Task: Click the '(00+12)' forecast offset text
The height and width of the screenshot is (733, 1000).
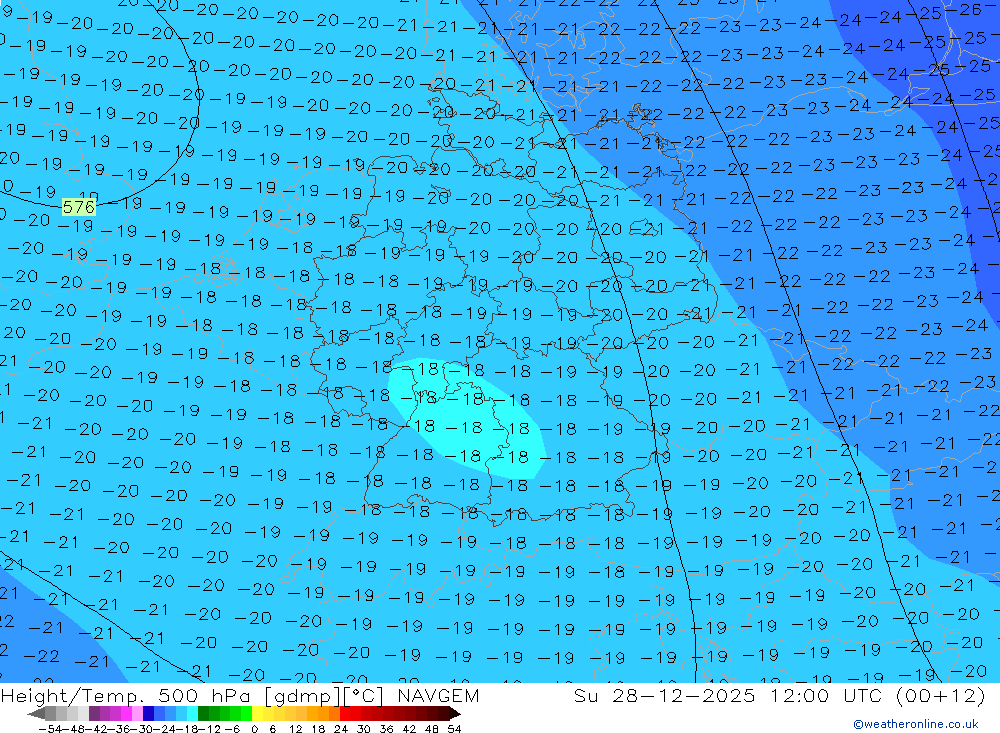Action: 941,695
